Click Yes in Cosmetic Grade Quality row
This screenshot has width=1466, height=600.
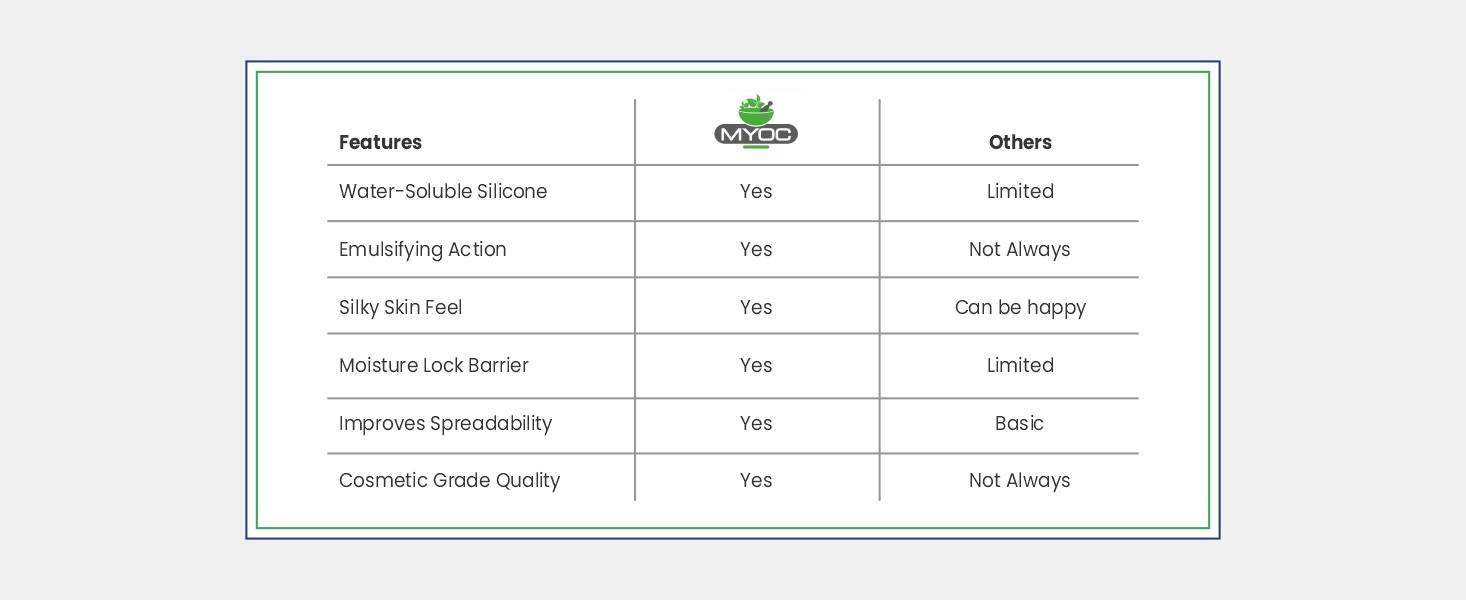[x=756, y=481]
